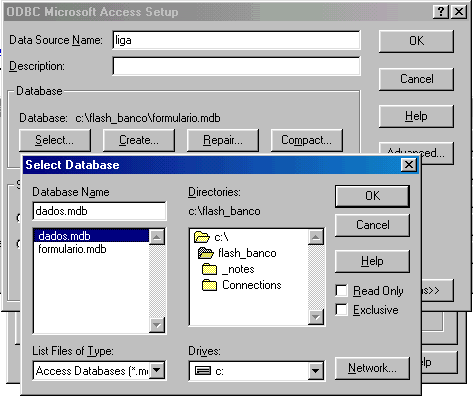Click OK in ODBC Microsoft Access Setup
The width and height of the screenshot is (473, 396).
coord(416,41)
